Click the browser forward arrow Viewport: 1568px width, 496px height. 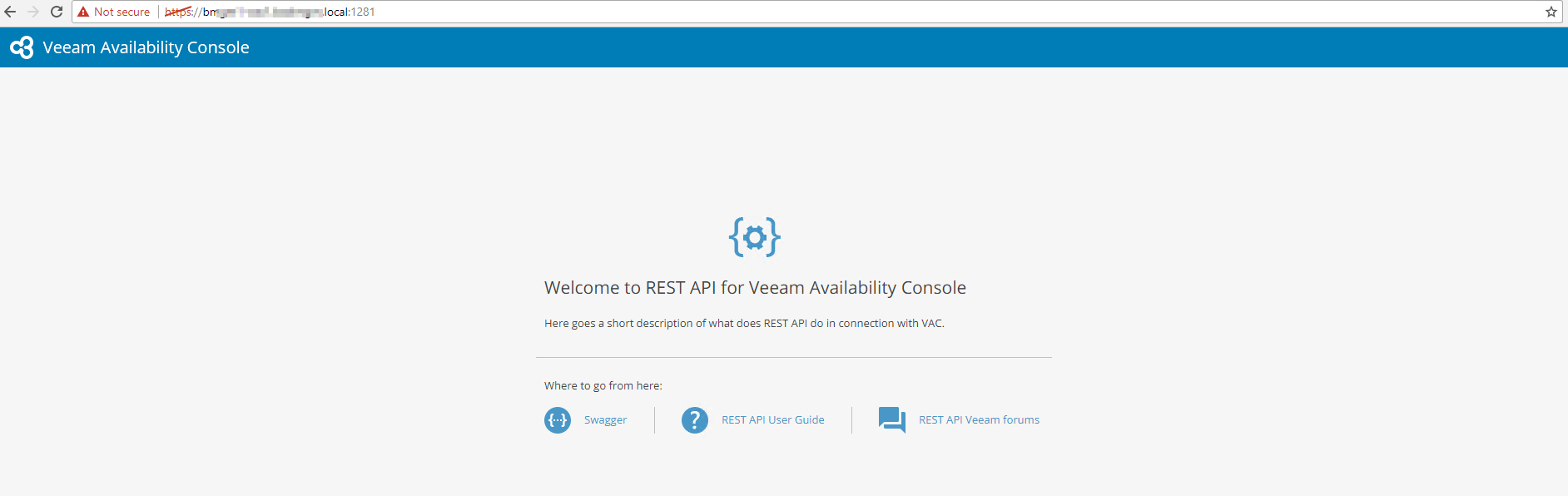33,12
